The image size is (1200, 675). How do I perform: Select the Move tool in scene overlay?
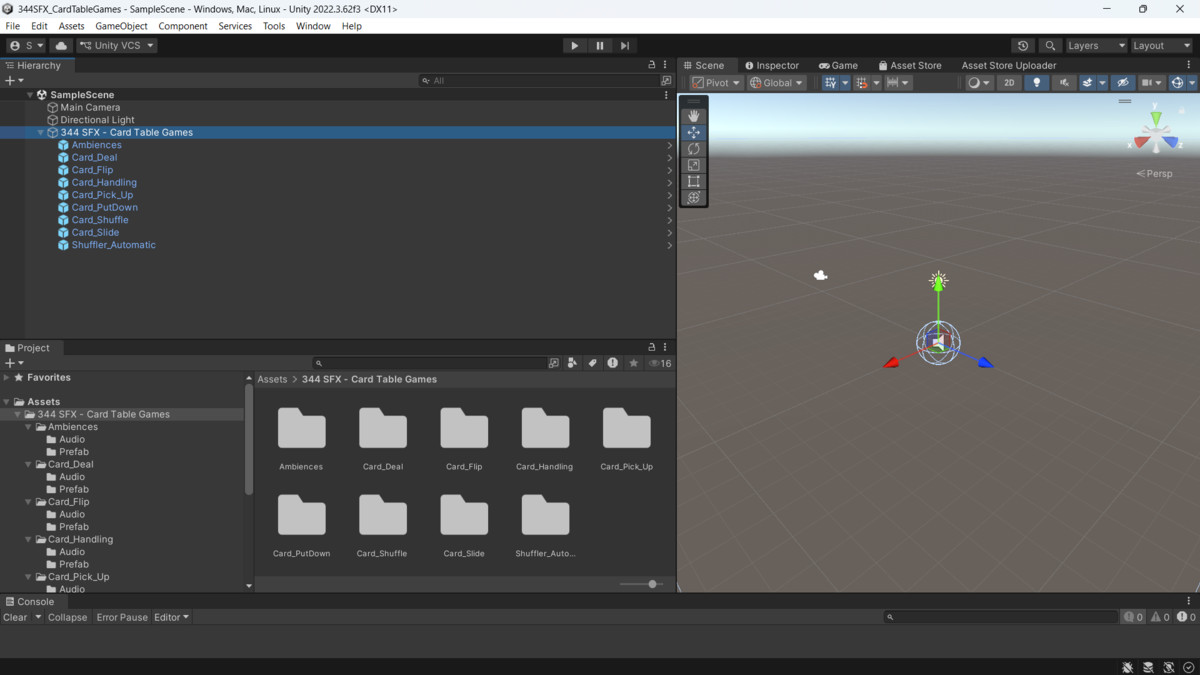693,132
